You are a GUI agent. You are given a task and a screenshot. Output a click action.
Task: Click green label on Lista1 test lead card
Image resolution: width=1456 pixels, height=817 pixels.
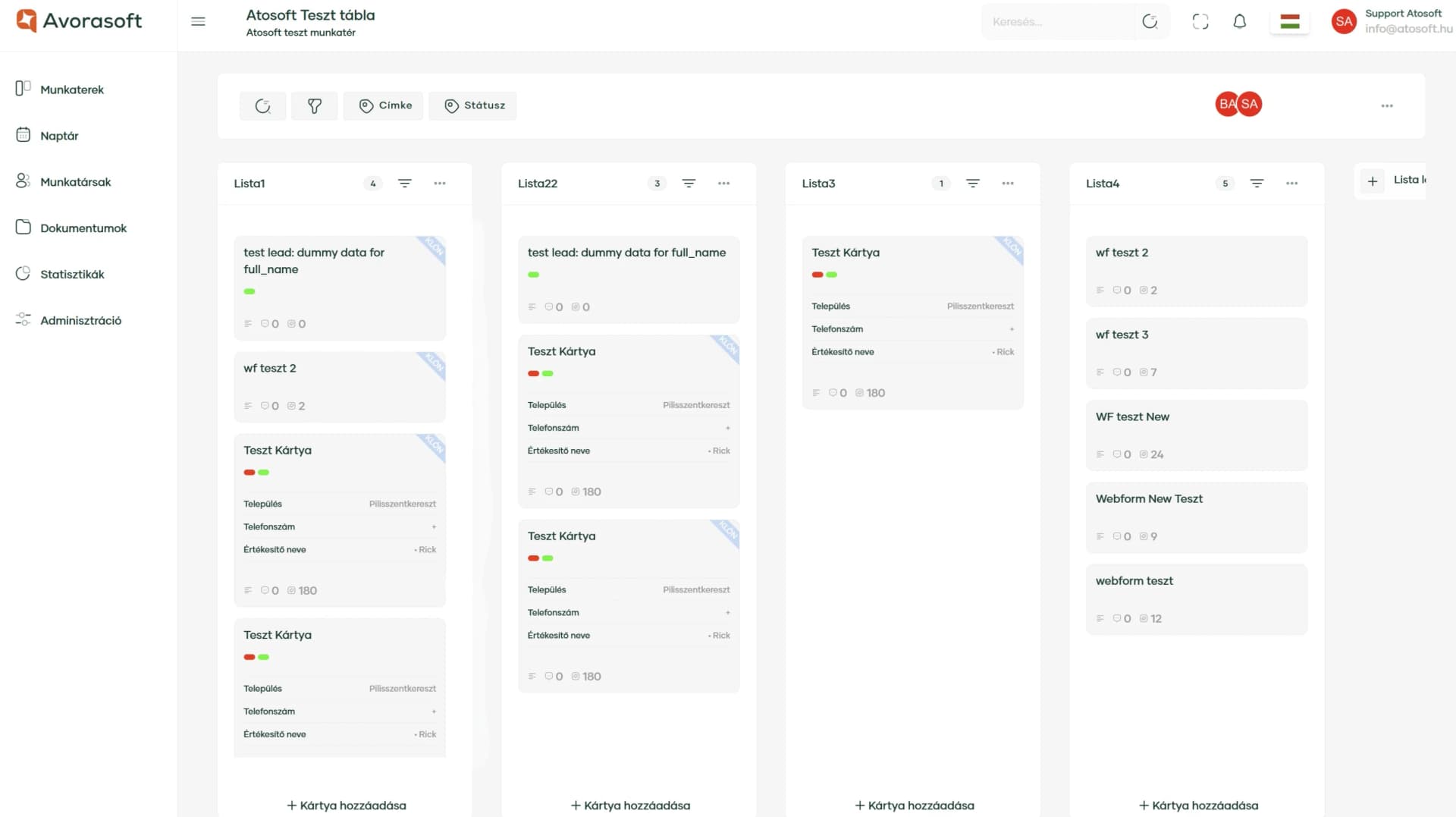pyautogui.click(x=249, y=291)
